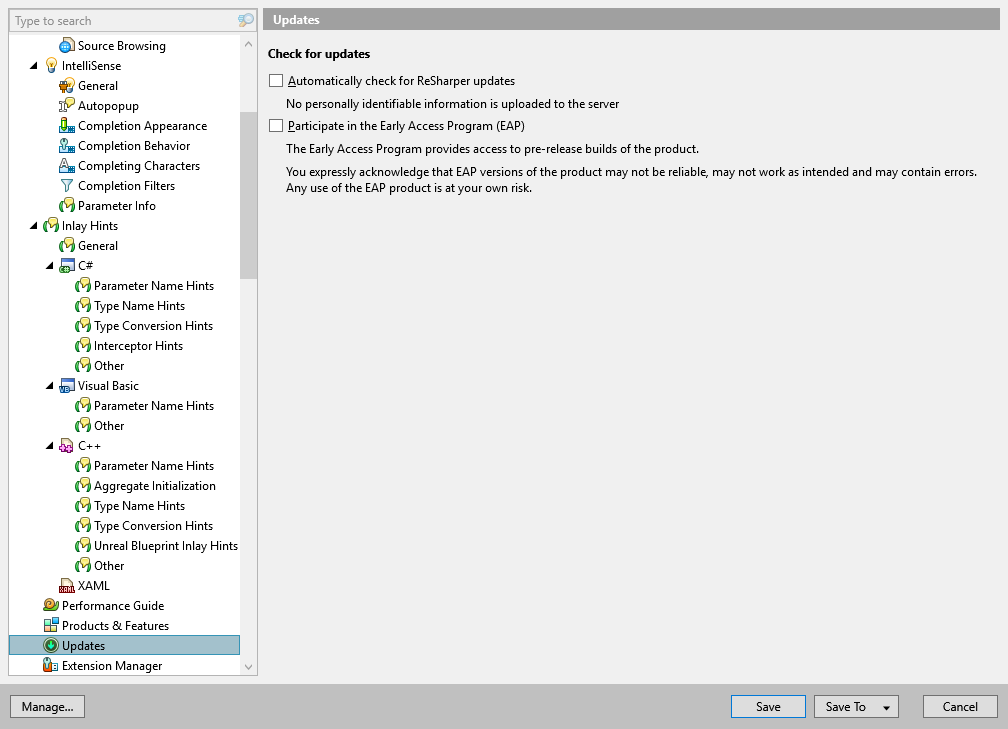Viewport: 1008px width, 729px height.
Task: Click the XAML file icon
Action: click(x=66, y=586)
